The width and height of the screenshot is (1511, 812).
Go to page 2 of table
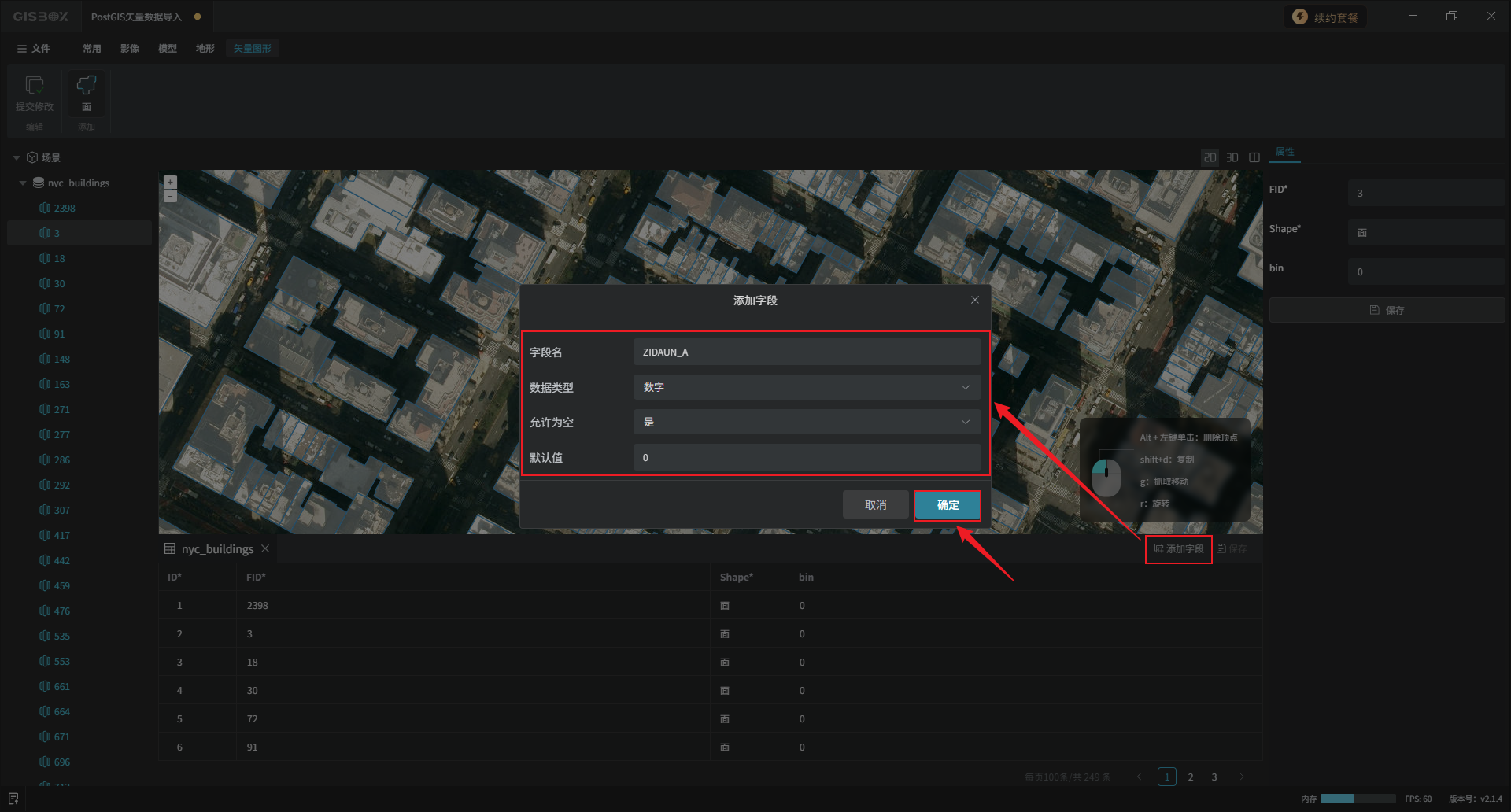pos(1191,777)
